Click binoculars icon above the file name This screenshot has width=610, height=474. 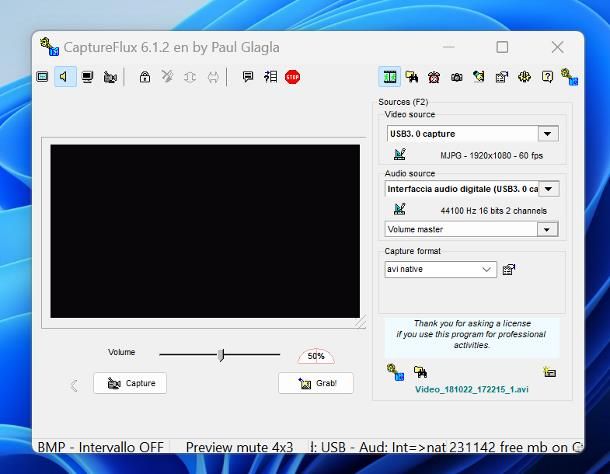(x=421, y=372)
